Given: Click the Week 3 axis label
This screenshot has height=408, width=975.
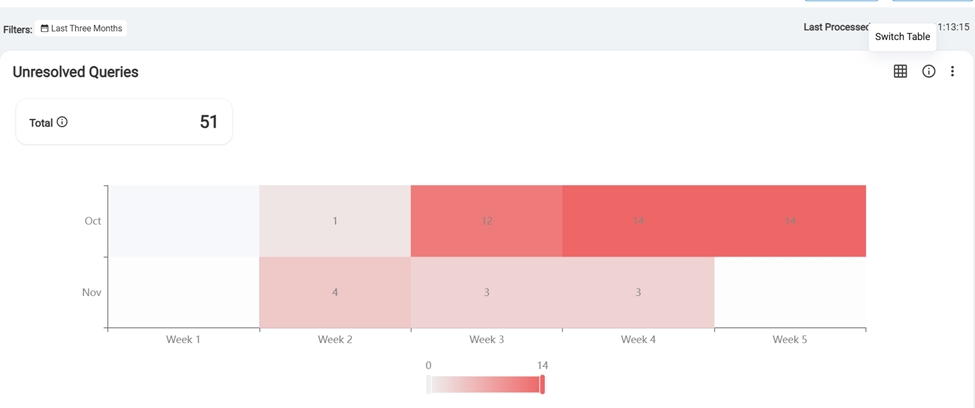Looking at the screenshot, I should pos(487,340).
